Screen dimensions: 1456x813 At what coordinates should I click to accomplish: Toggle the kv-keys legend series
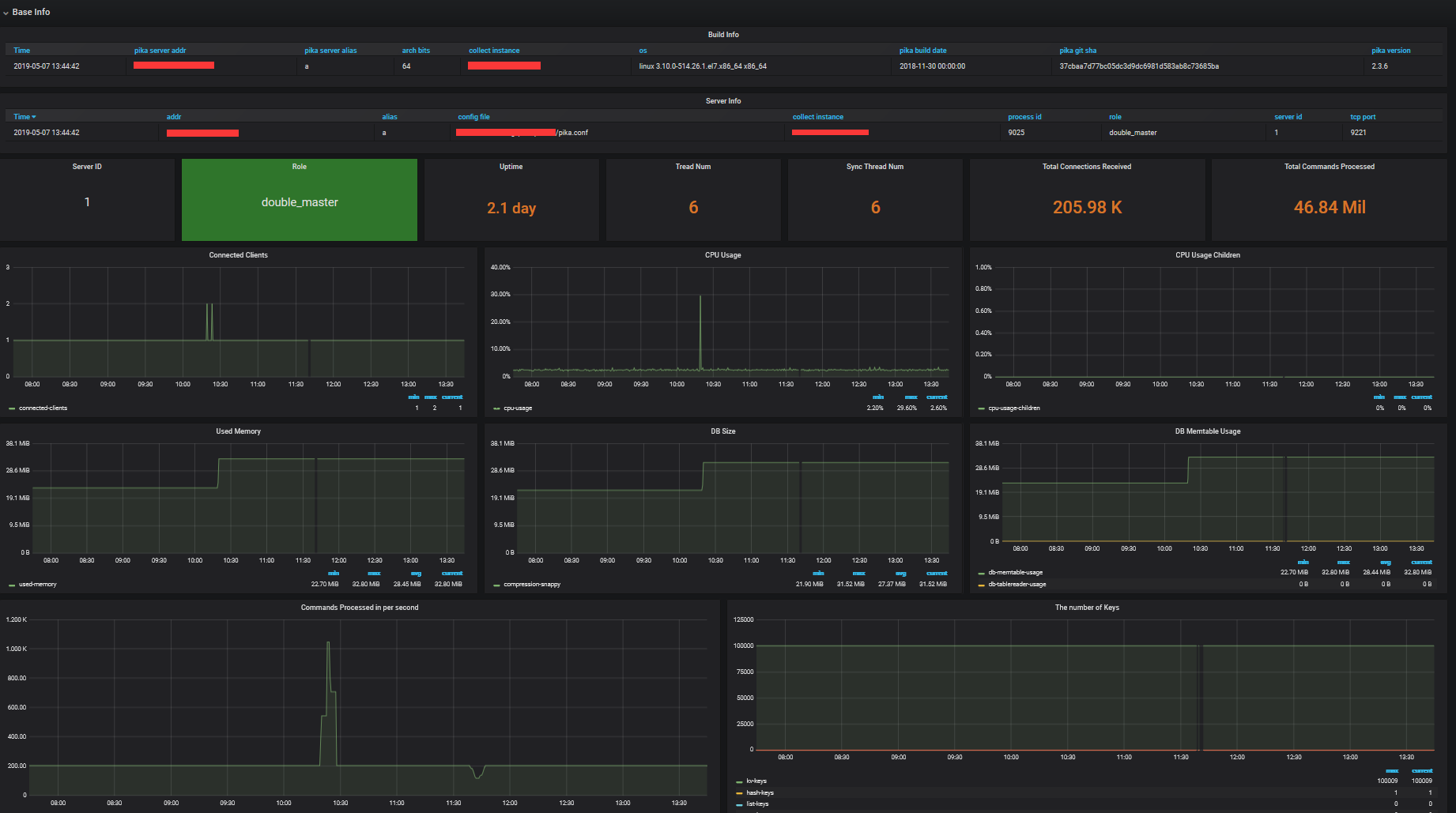click(x=756, y=781)
